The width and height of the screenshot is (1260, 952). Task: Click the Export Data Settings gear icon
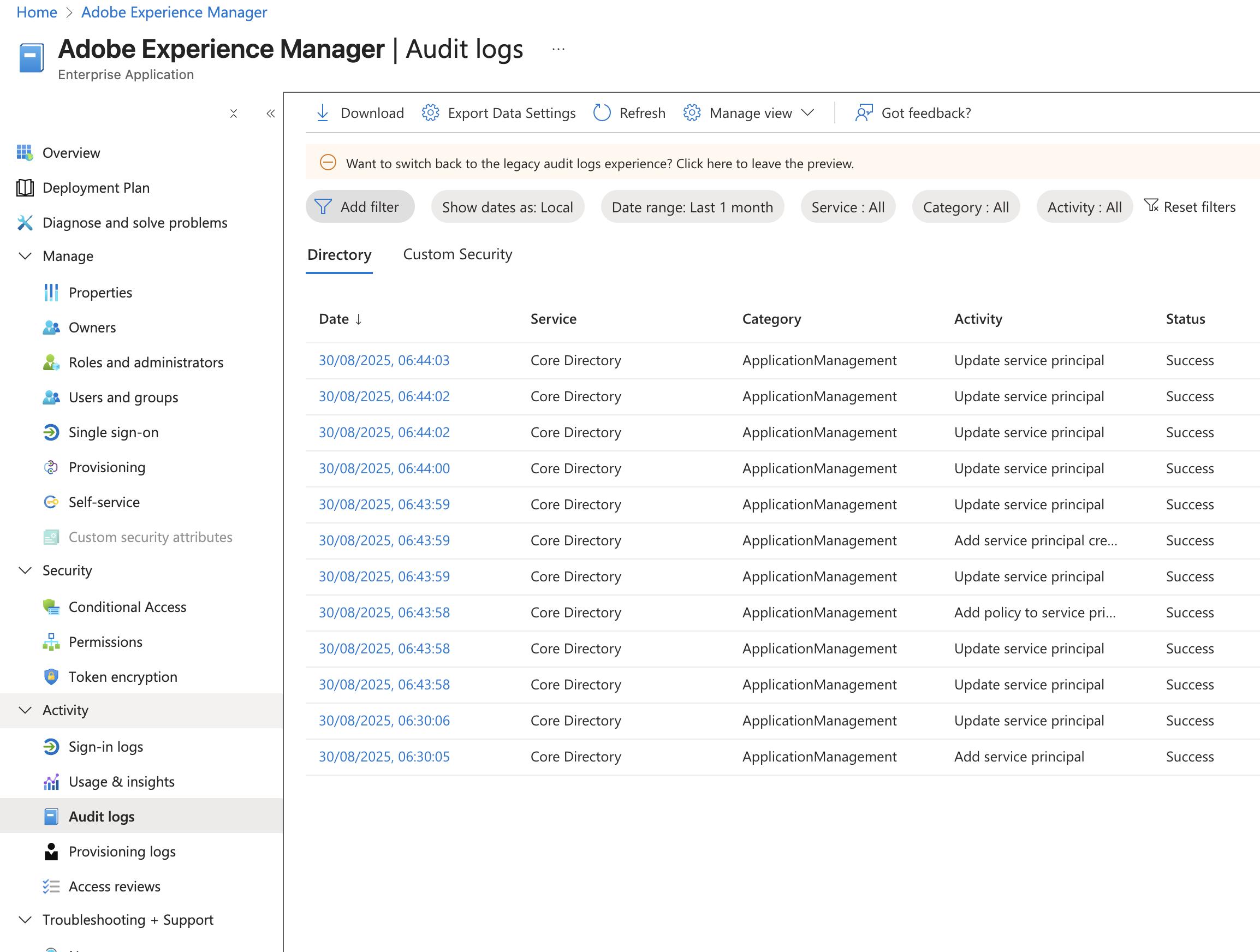point(431,113)
